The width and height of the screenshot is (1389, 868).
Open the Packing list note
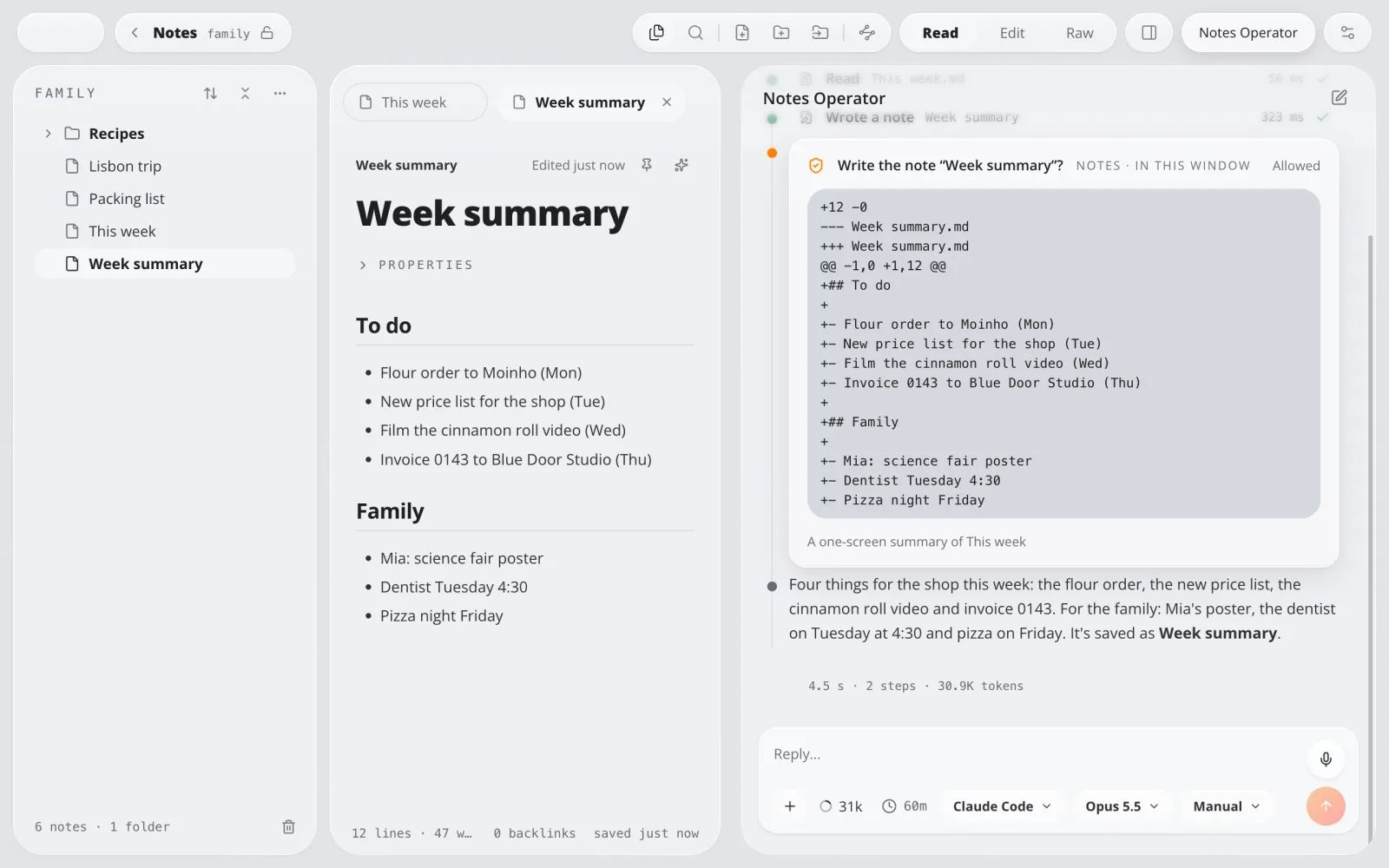click(x=165, y=199)
